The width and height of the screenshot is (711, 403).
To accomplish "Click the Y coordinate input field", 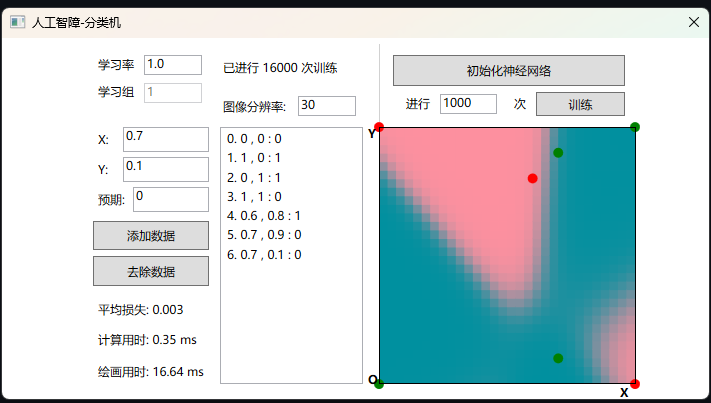I will point(166,169).
